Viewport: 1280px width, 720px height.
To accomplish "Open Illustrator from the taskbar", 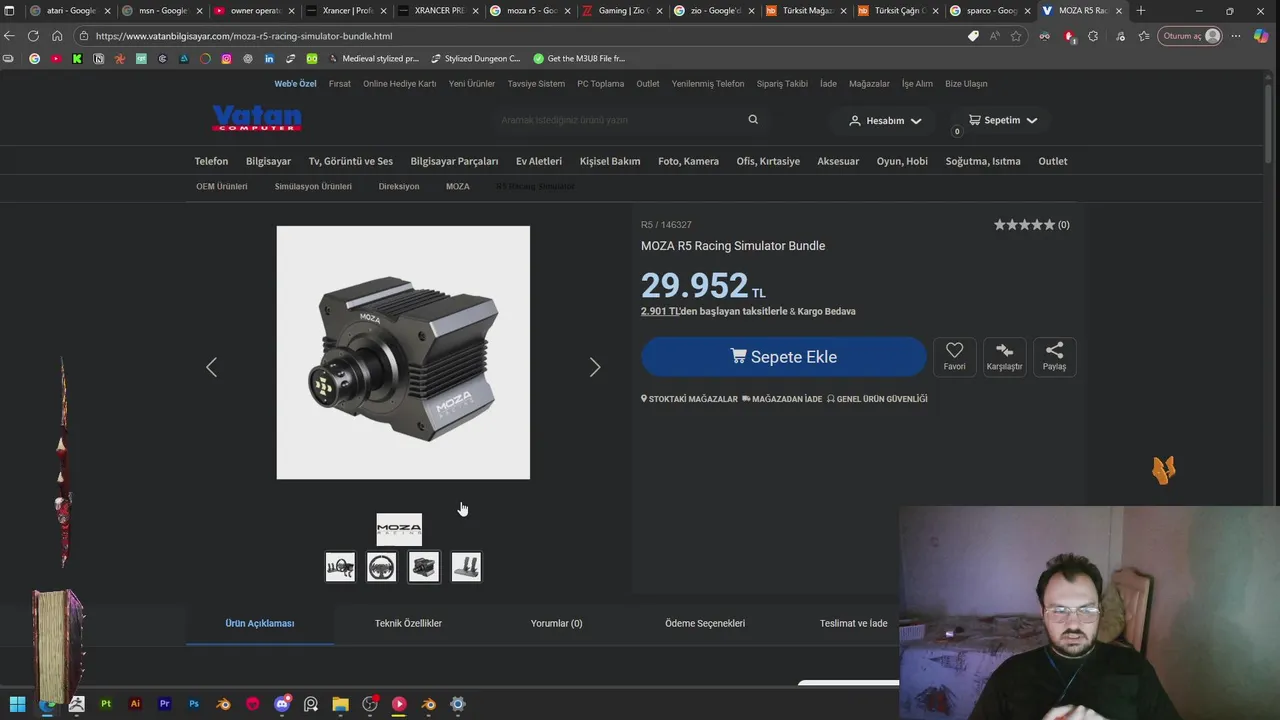I will 135,704.
